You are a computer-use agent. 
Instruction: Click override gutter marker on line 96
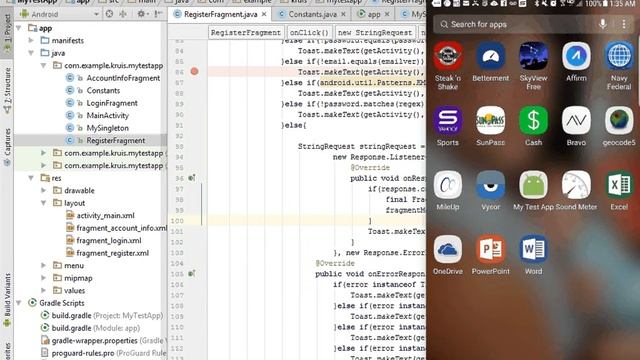[192, 178]
